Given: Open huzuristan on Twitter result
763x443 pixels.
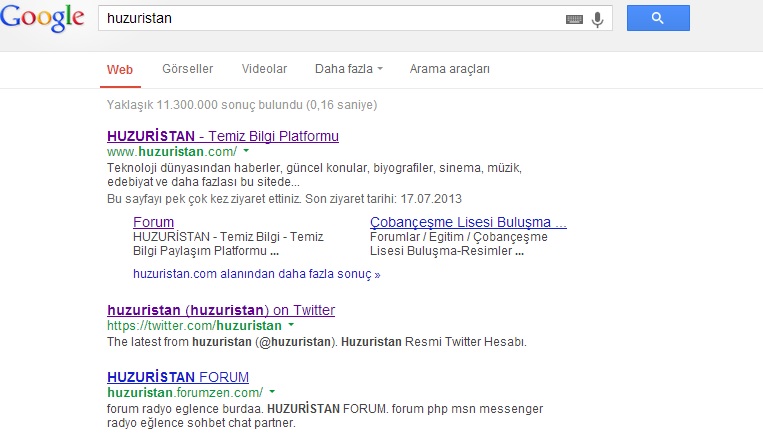Looking at the screenshot, I should 221,310.
